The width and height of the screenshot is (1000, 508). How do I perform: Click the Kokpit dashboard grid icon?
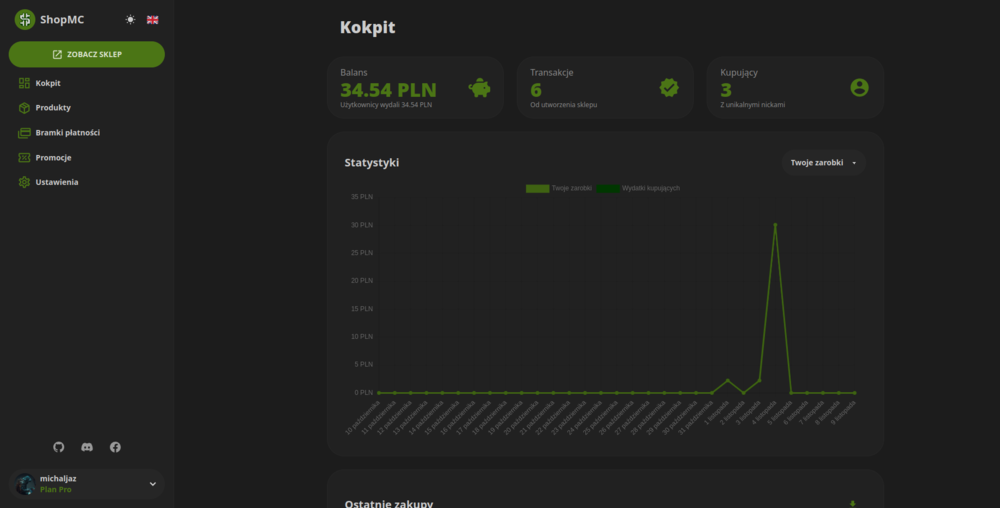24,83
